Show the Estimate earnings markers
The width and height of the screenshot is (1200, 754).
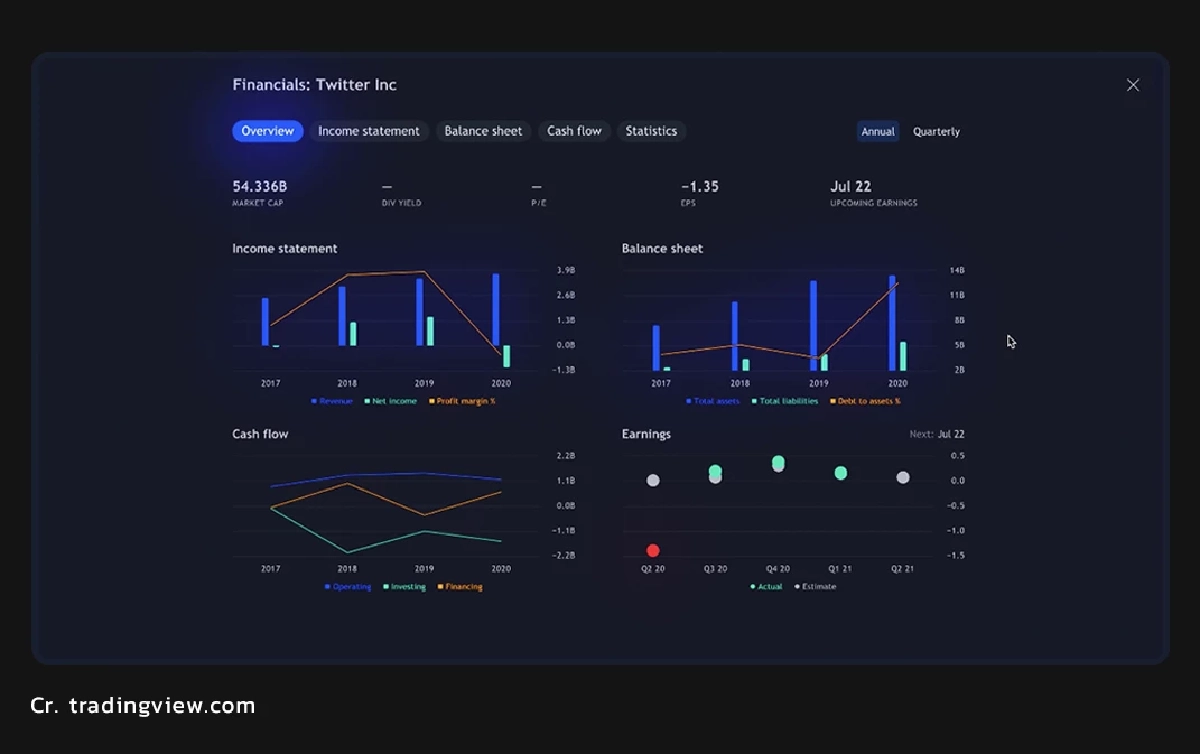pos(815,586)
